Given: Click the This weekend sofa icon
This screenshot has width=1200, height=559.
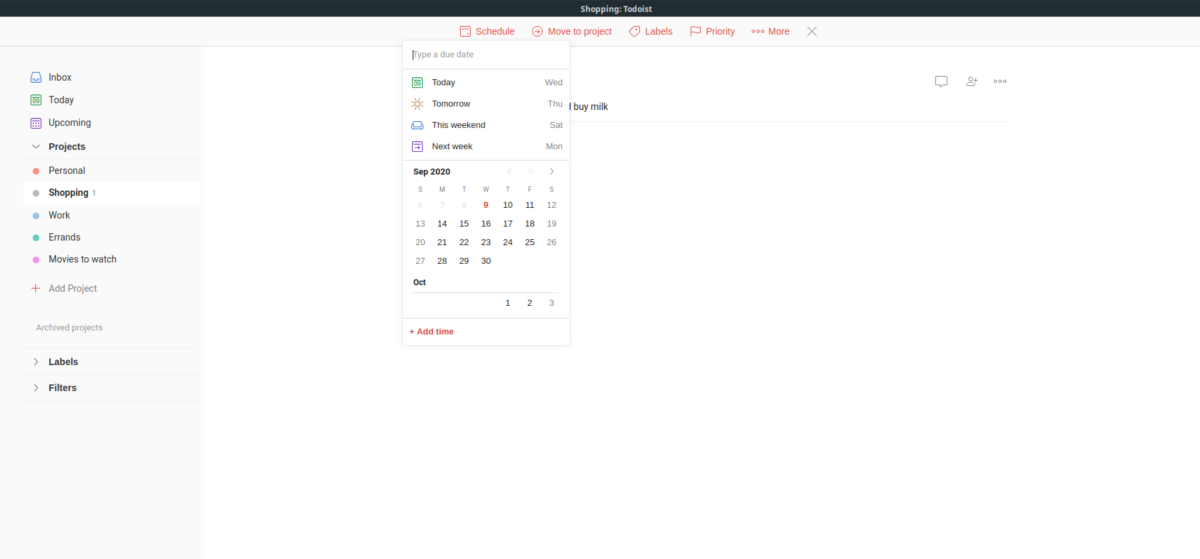Looking at the screenshot, I should (x=418, y=125).
